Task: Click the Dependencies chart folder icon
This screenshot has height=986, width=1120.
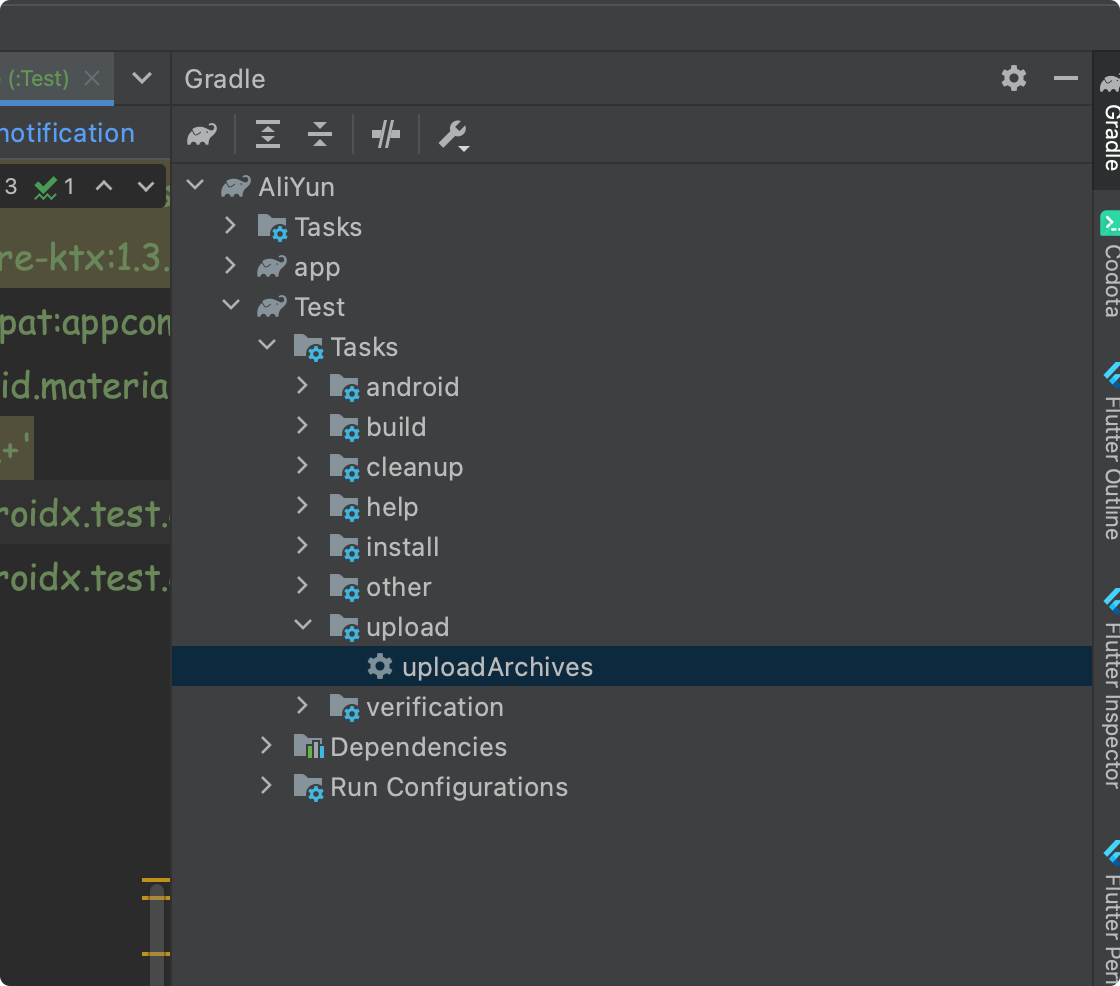Action: [309, 747]
